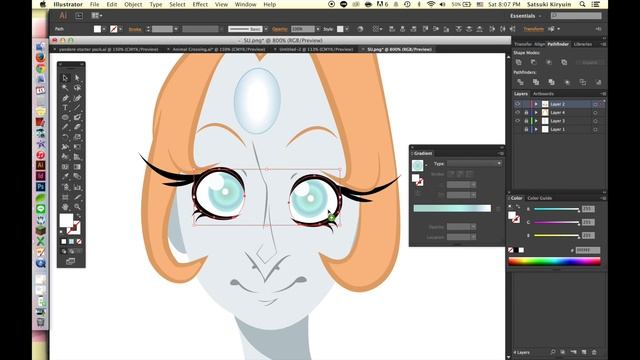Screen dimensions: 640x360
Task: Click the Expand button in Pathfinder panel
Action: coord(590,62)
